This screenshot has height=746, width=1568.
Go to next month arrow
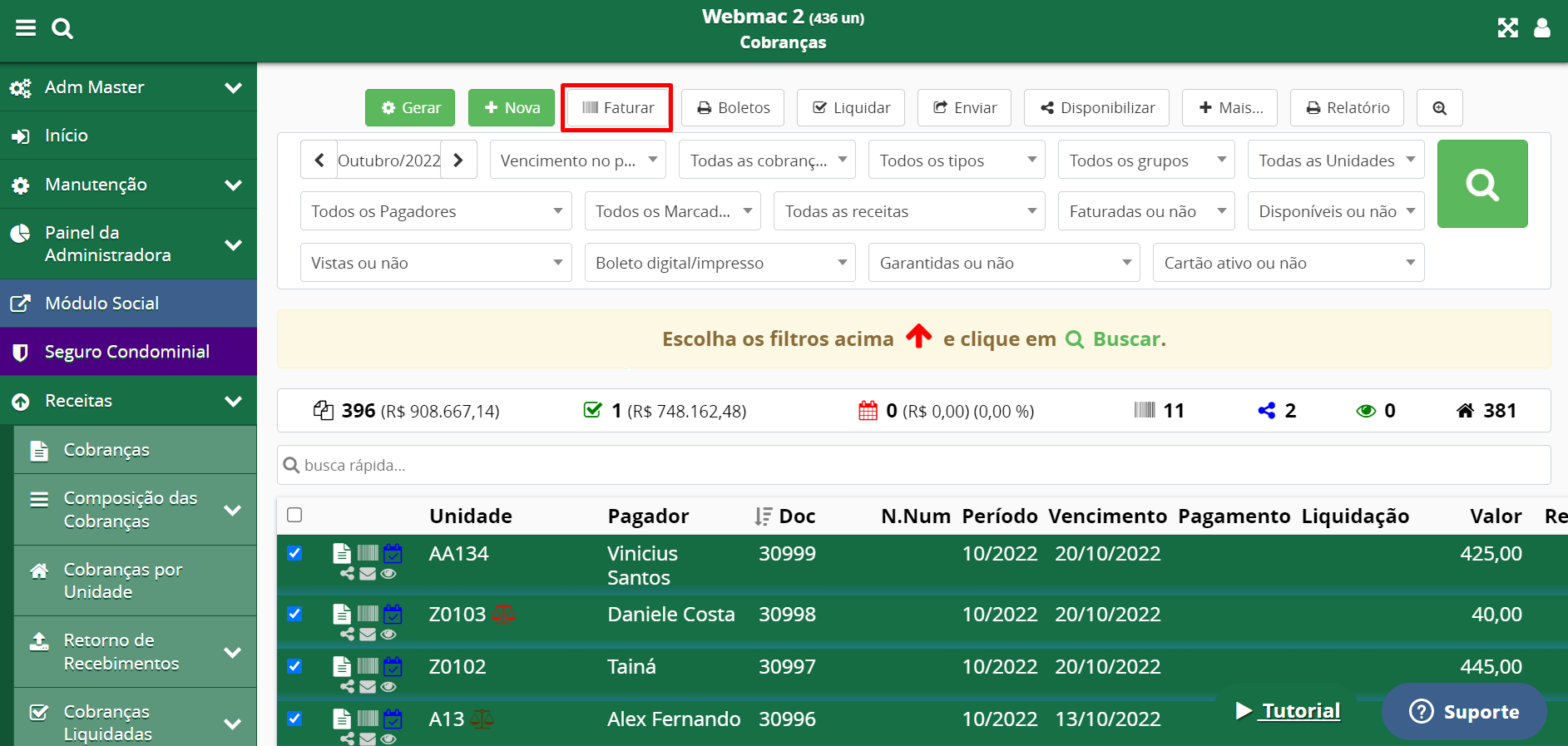(458, 160)
